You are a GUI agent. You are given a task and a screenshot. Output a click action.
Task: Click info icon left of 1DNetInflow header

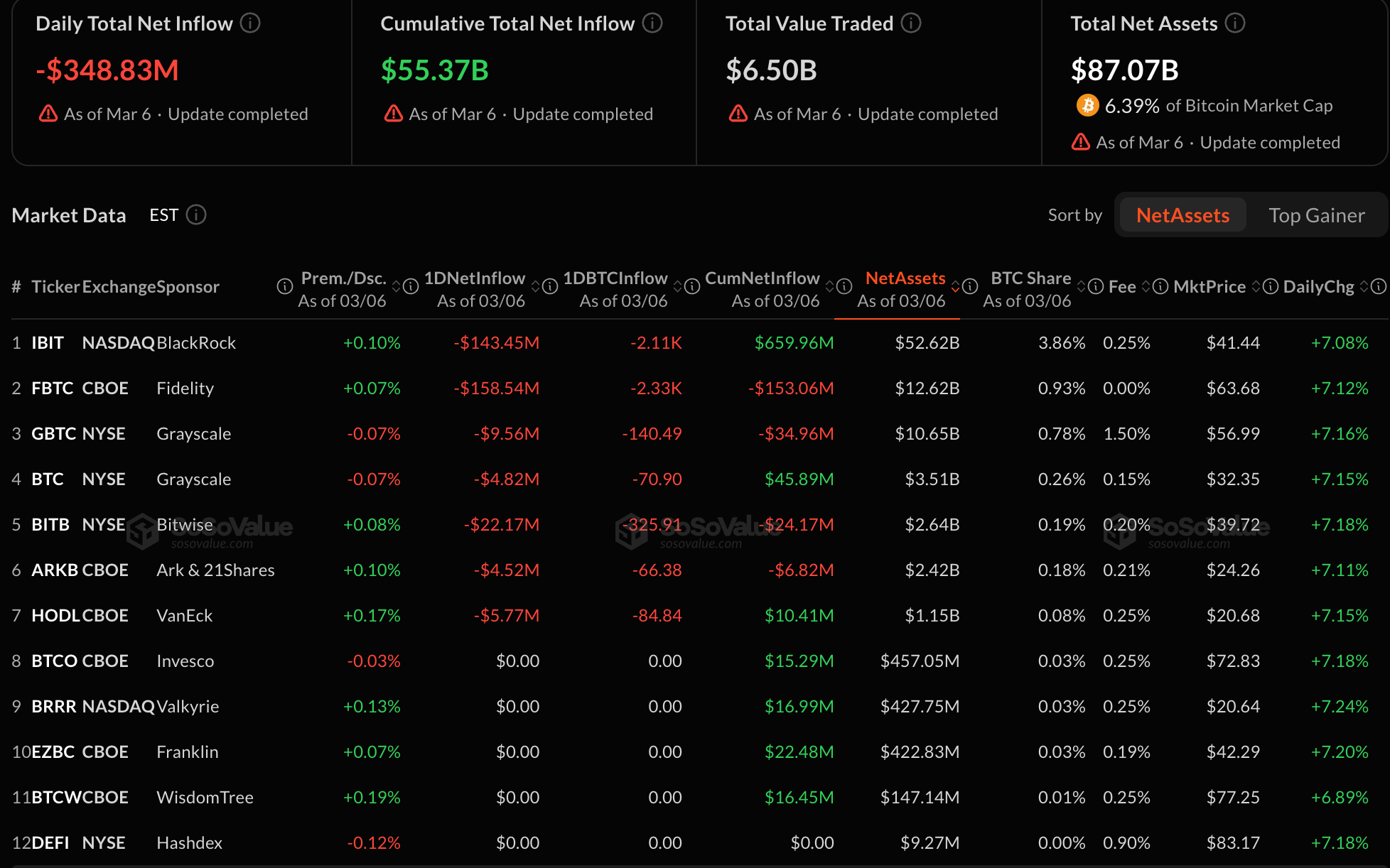point(411,286)
